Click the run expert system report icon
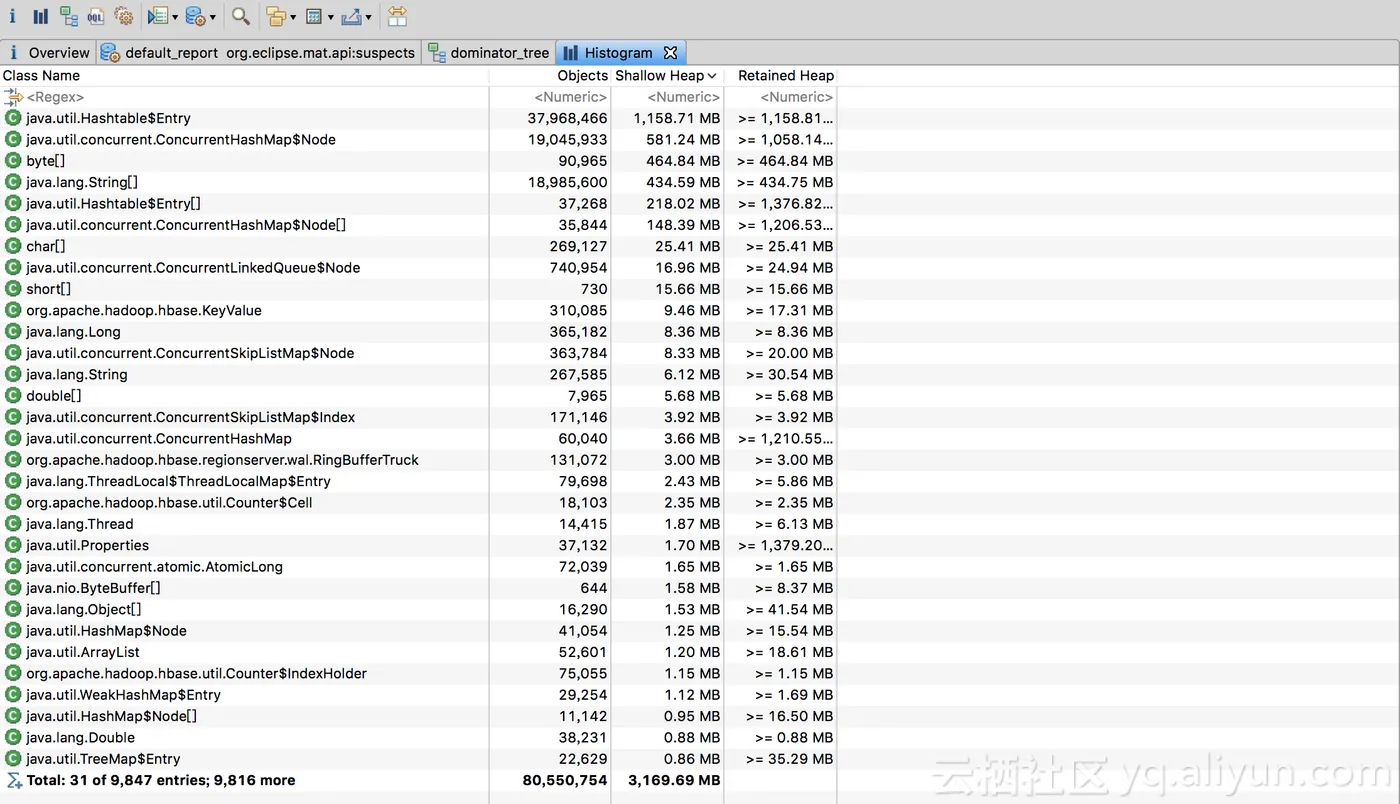The height and width of the screenshot is (804, 1400). pyautogui.click(x=157, y=16)
